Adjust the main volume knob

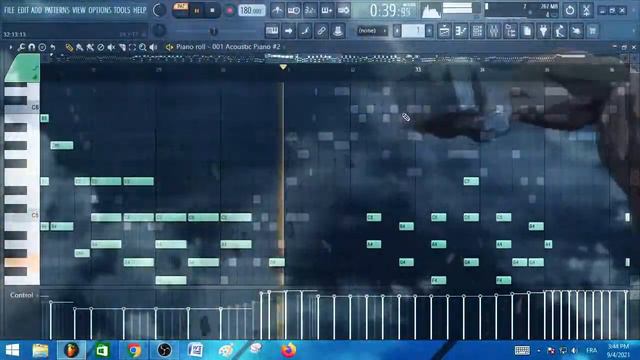click(159, 10)
